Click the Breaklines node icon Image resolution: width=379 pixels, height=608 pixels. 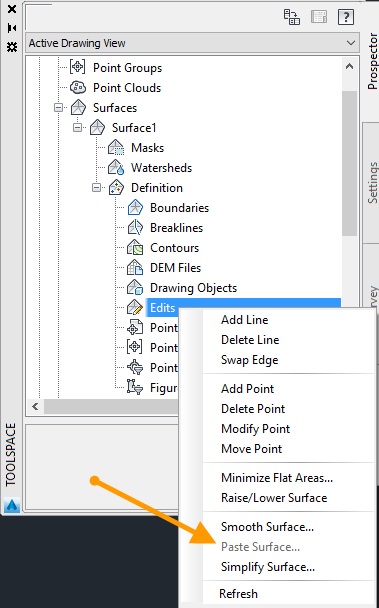135,228
